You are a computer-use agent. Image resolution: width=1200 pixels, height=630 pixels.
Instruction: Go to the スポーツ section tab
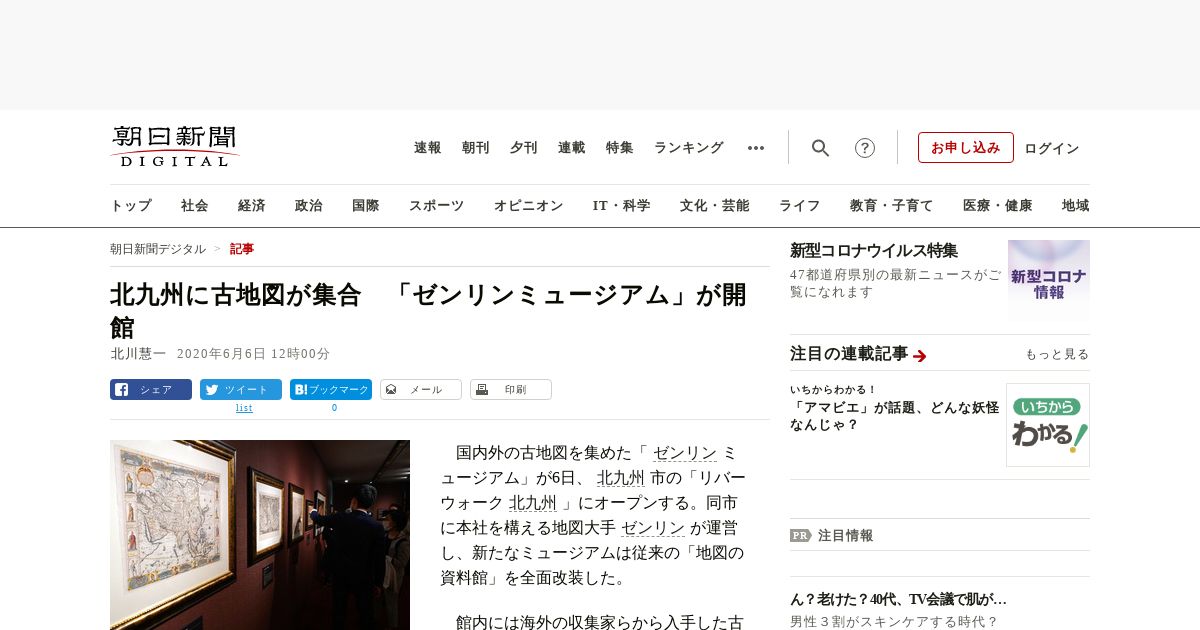(436, 206)
